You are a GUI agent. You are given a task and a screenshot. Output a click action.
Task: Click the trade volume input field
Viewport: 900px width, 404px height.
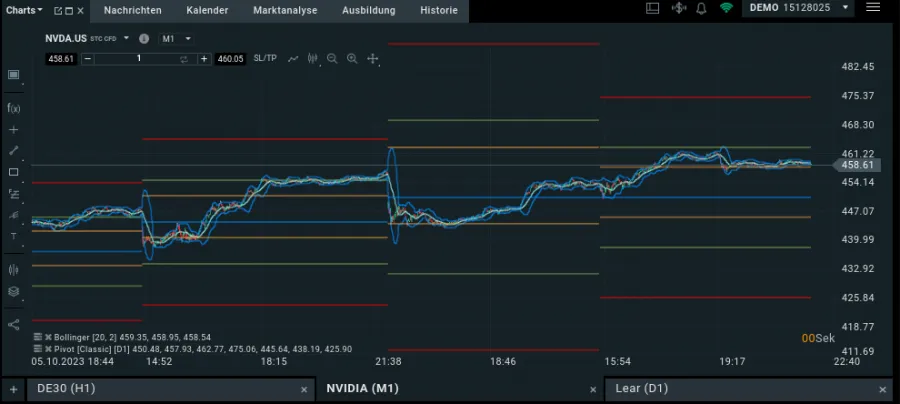(139, 59)
